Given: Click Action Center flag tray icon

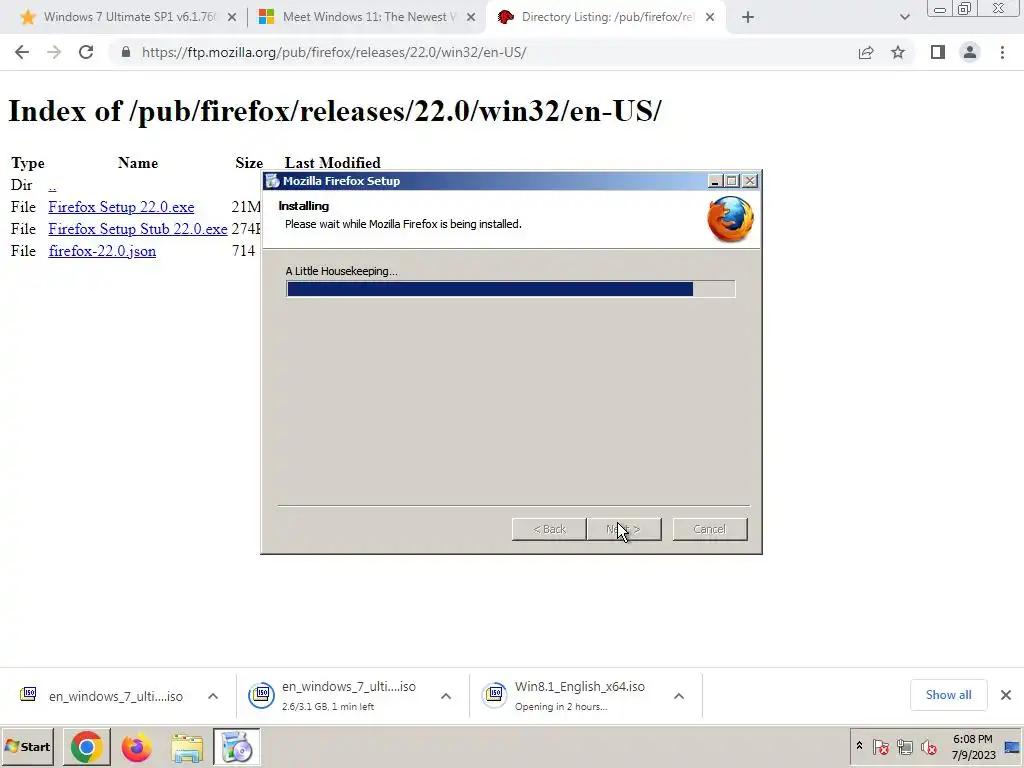Looking at the screenshot, I should 880,746.
